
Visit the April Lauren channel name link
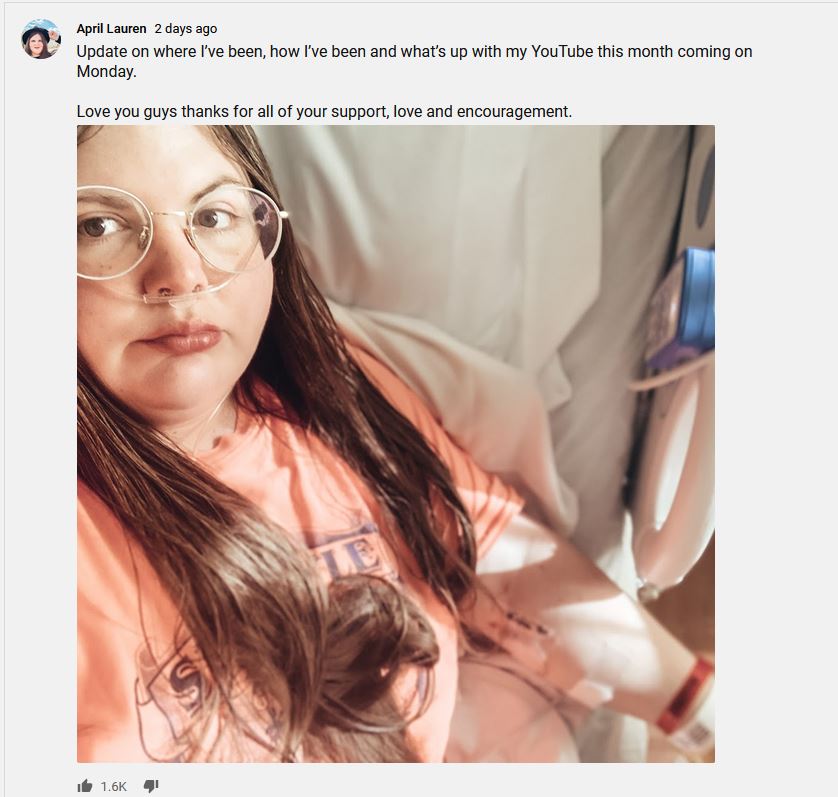[111, 28]
